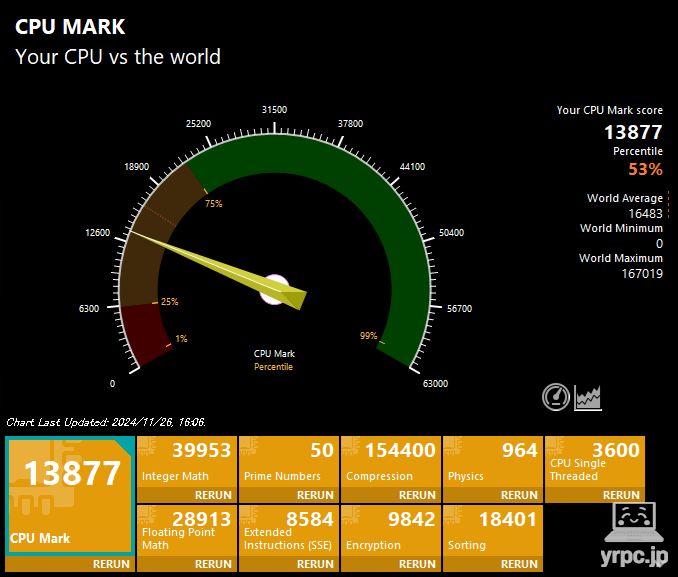This screenshot has width=678, height=577.
Task: Rerun the Sorting test
Action: click(519, 564)
